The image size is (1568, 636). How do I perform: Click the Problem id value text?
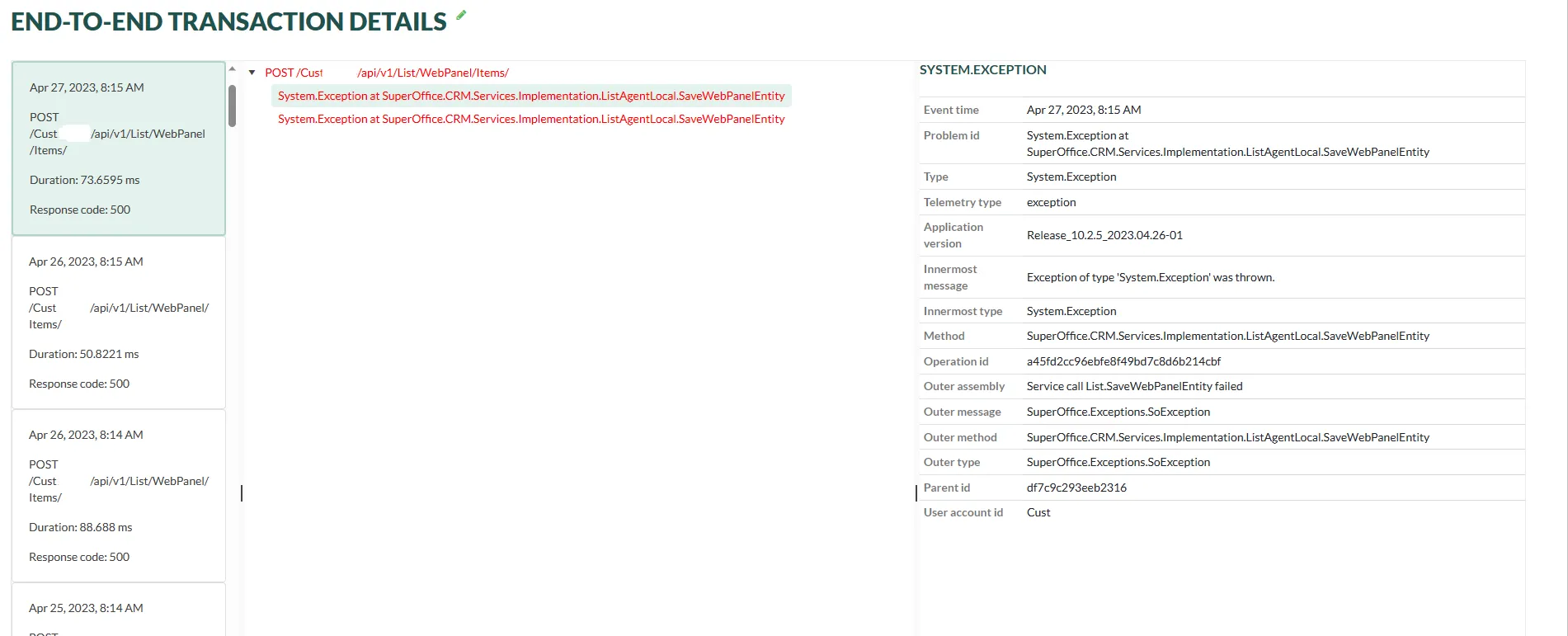pyautogui.click(x=1228, y=144)
